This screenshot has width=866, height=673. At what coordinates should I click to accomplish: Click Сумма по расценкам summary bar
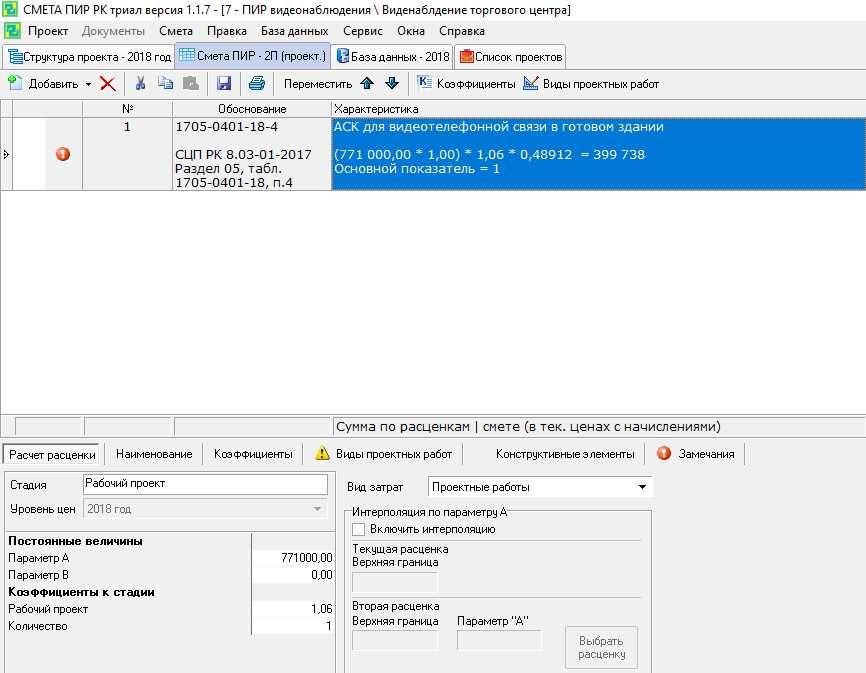pos(599,426)
